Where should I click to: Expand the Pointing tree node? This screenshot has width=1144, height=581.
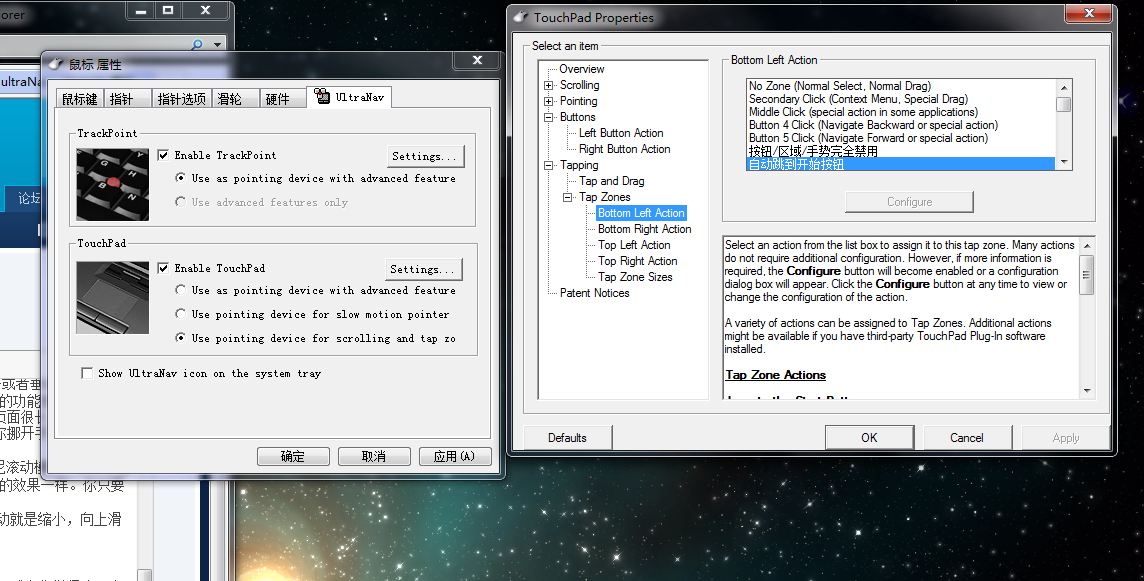point(549,101)
